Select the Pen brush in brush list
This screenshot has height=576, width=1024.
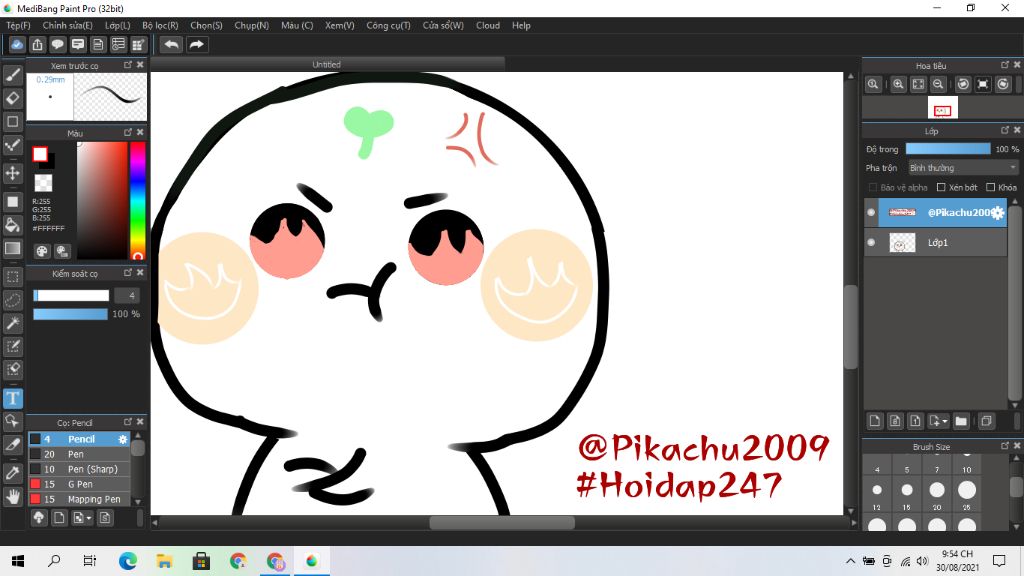[79, 455]
